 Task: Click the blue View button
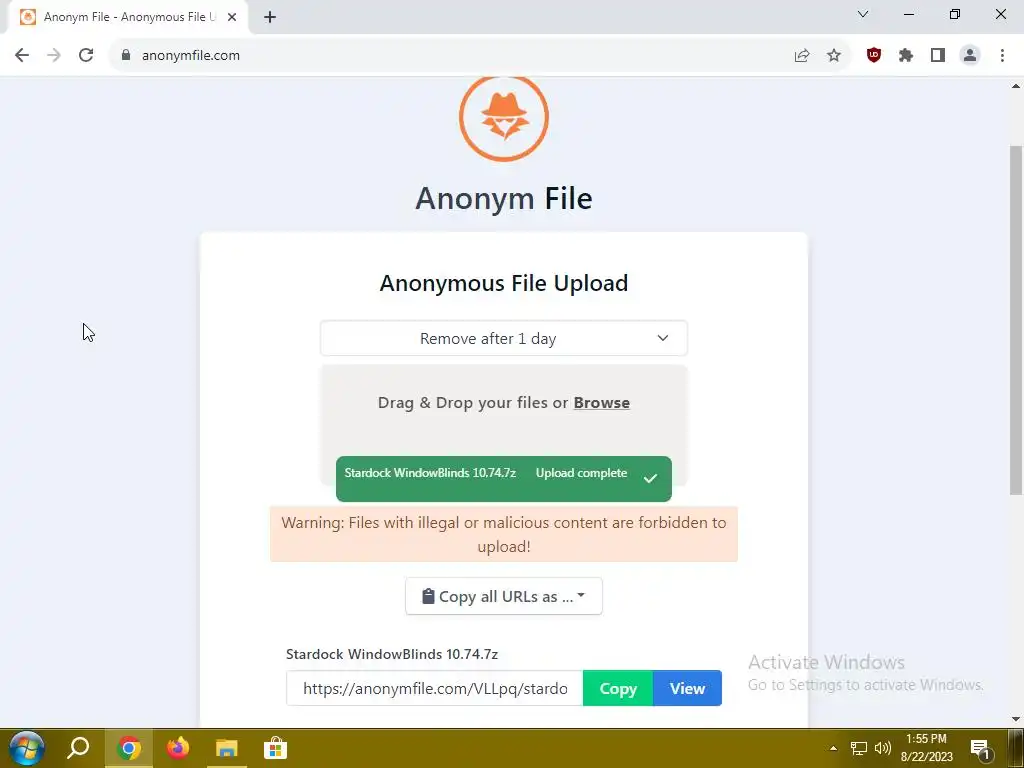tap(687, 688)
